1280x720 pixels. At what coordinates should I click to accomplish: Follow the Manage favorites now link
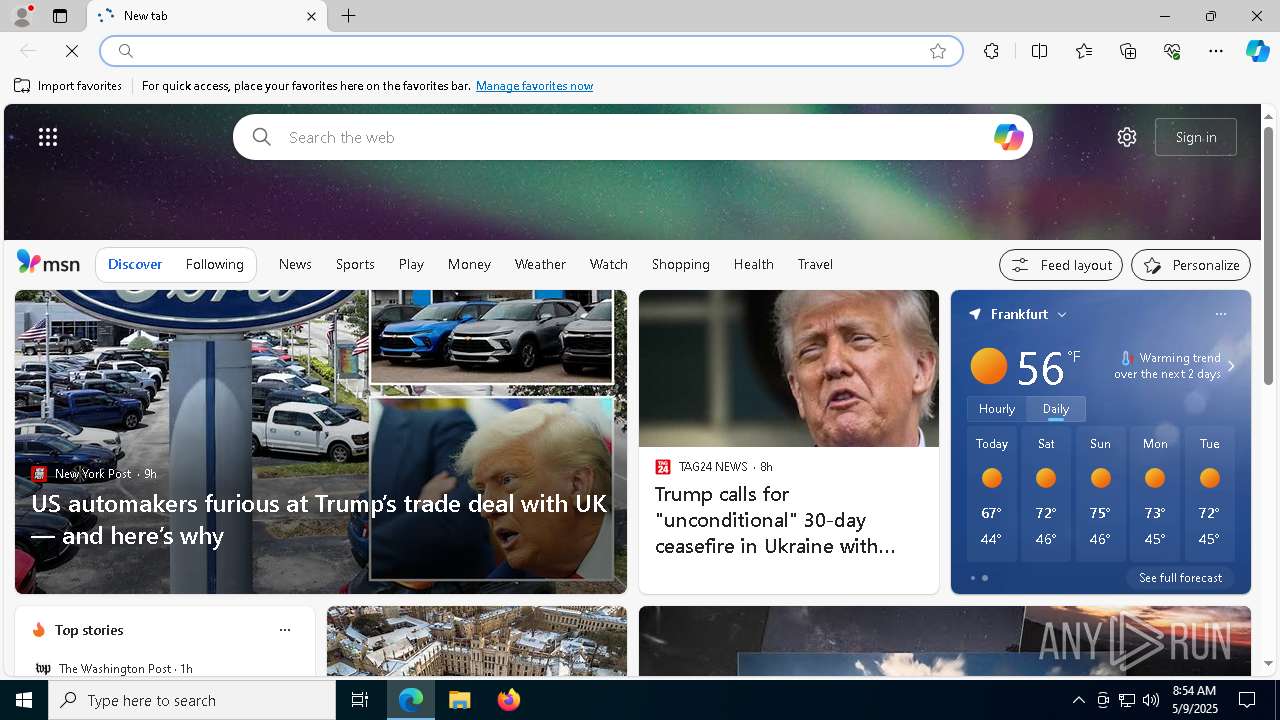pyautogui.click(x=534, y=86)
